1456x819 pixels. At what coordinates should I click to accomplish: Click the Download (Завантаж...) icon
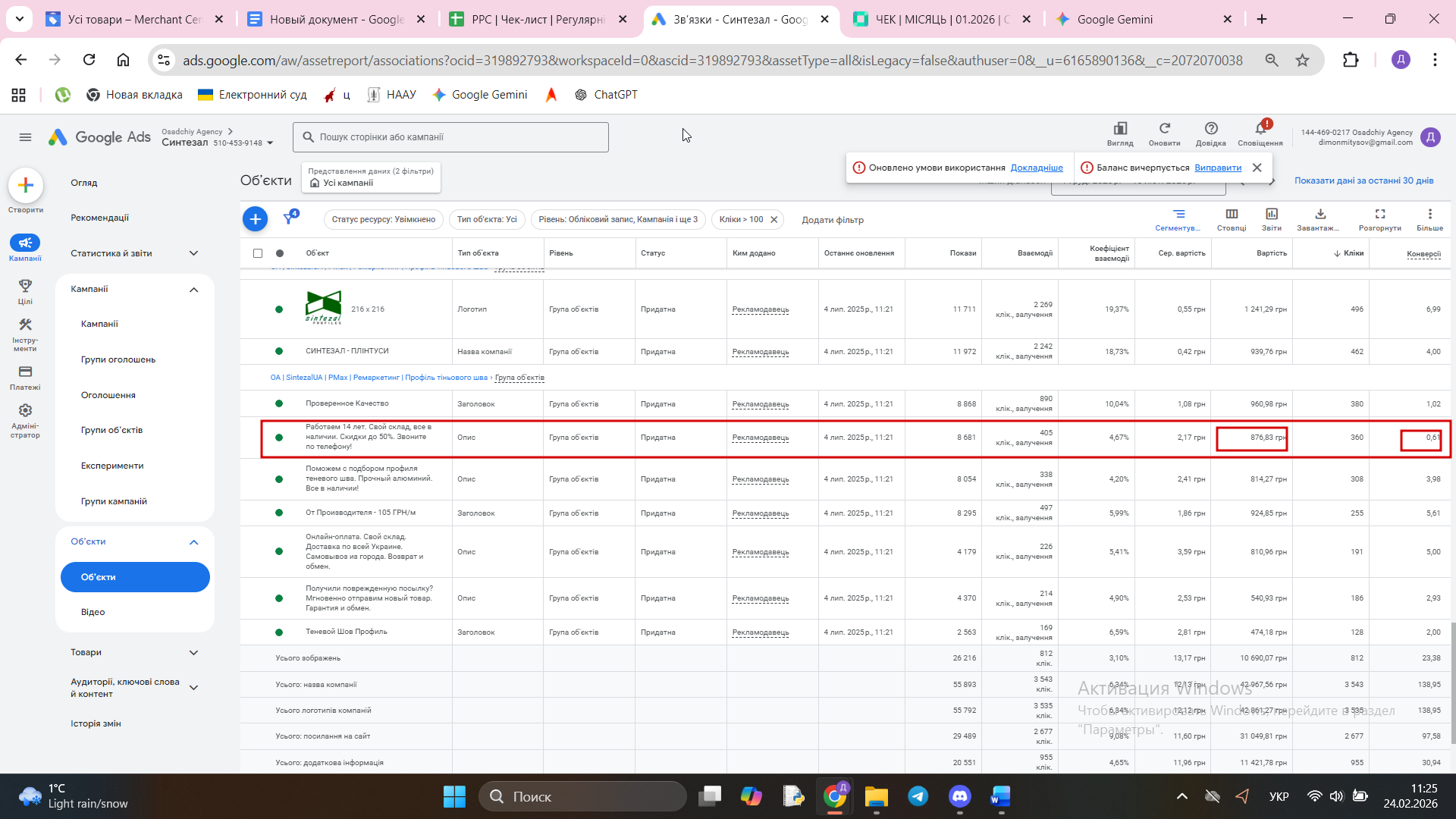coord(1319,215)
